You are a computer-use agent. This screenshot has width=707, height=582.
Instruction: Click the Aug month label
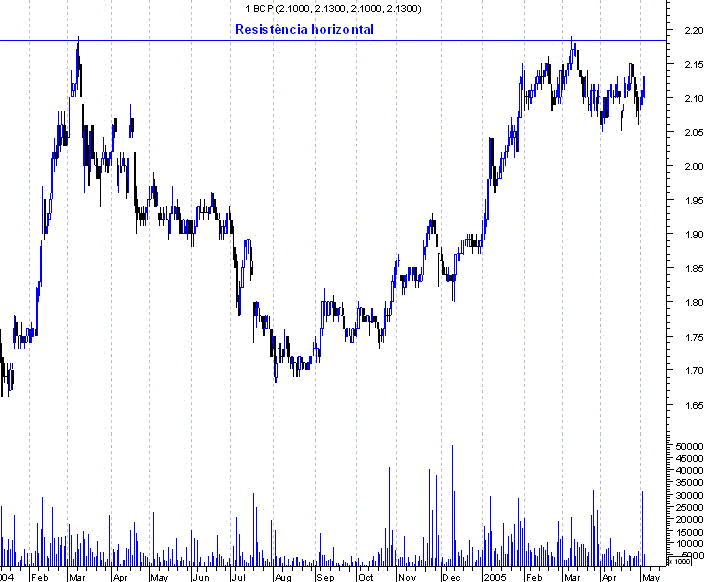[x=283, y=577]
